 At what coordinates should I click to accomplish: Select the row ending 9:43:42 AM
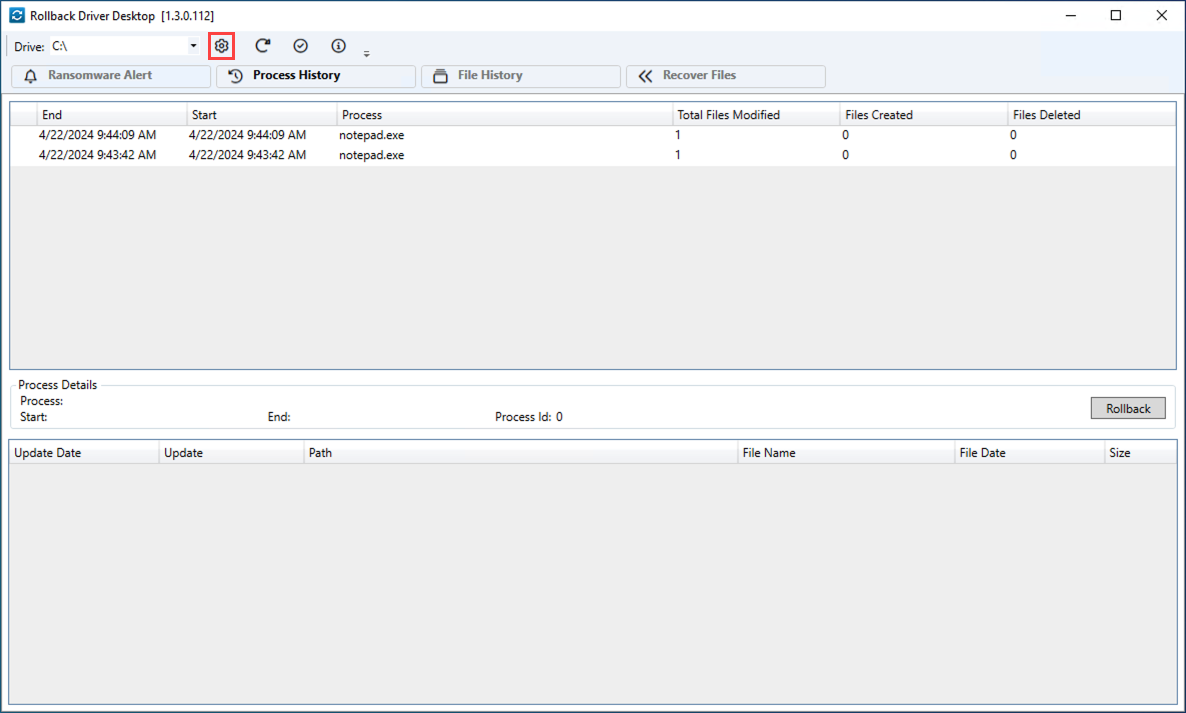click(592, 155)
